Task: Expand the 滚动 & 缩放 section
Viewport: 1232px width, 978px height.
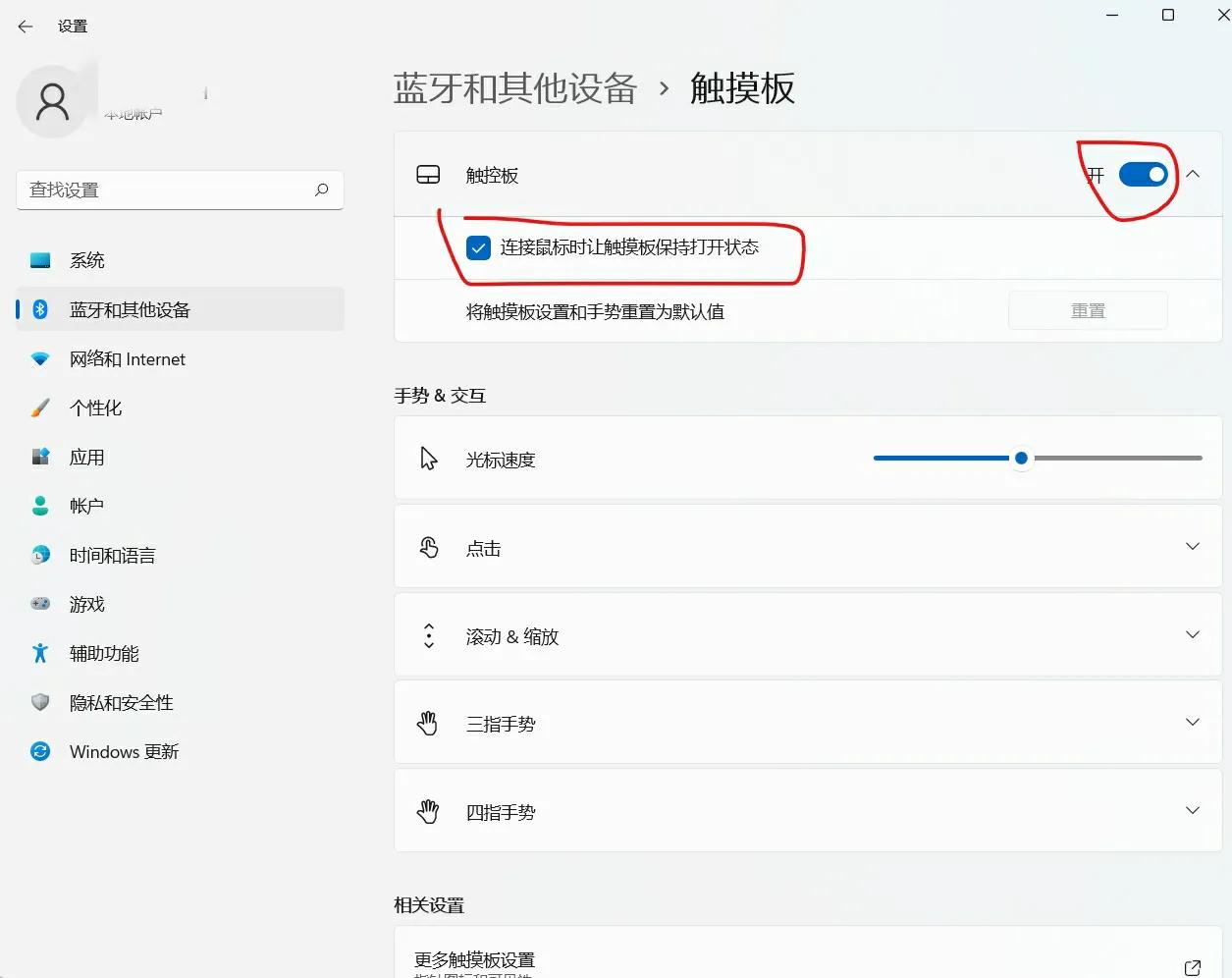Action: pyautogui.click(x=1192, y=634)
